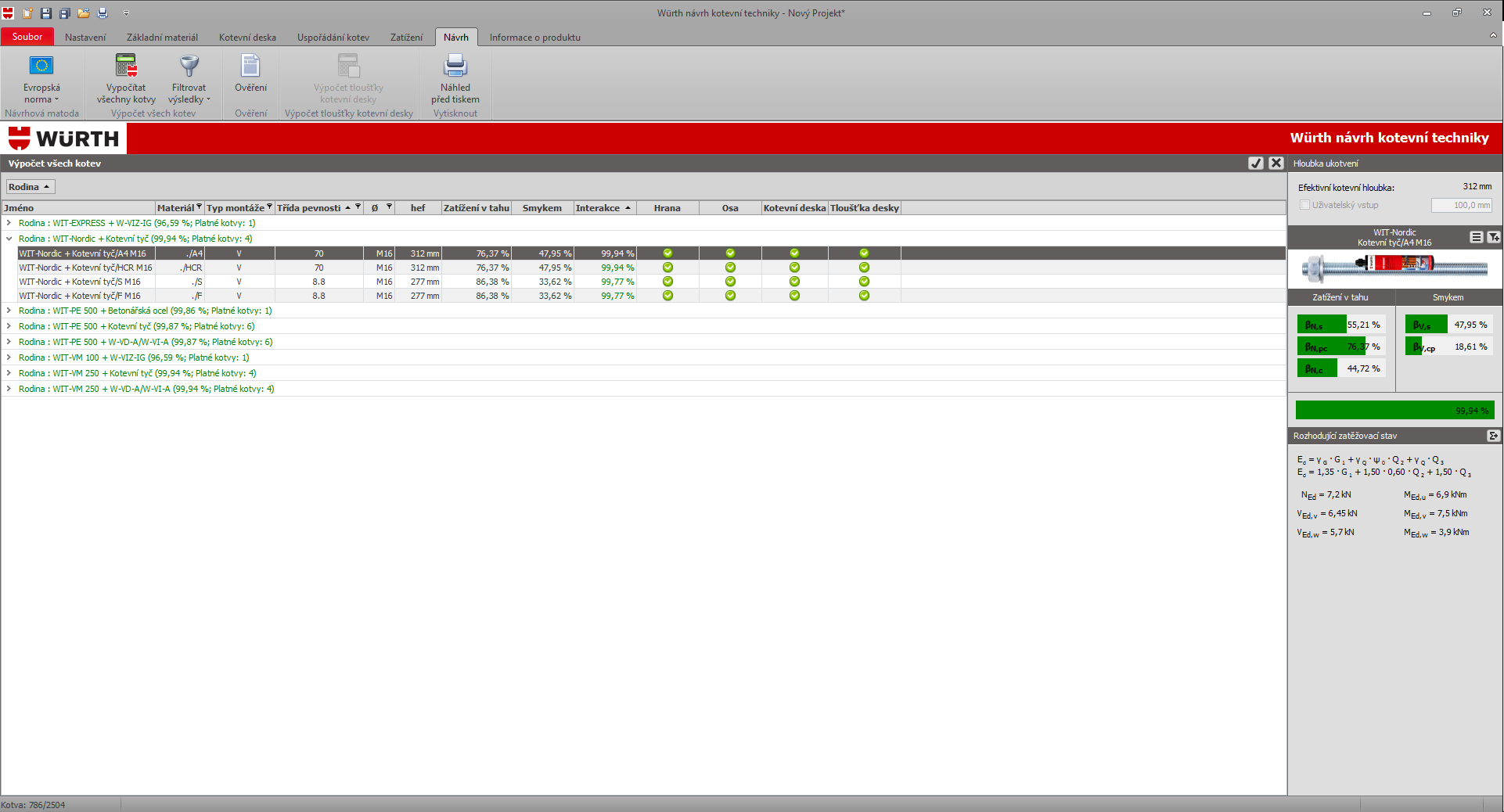This screenshot has width=1504, height=812.
Task: Click the open folder icon in quick access toolbar
Action: click(84, 13)
